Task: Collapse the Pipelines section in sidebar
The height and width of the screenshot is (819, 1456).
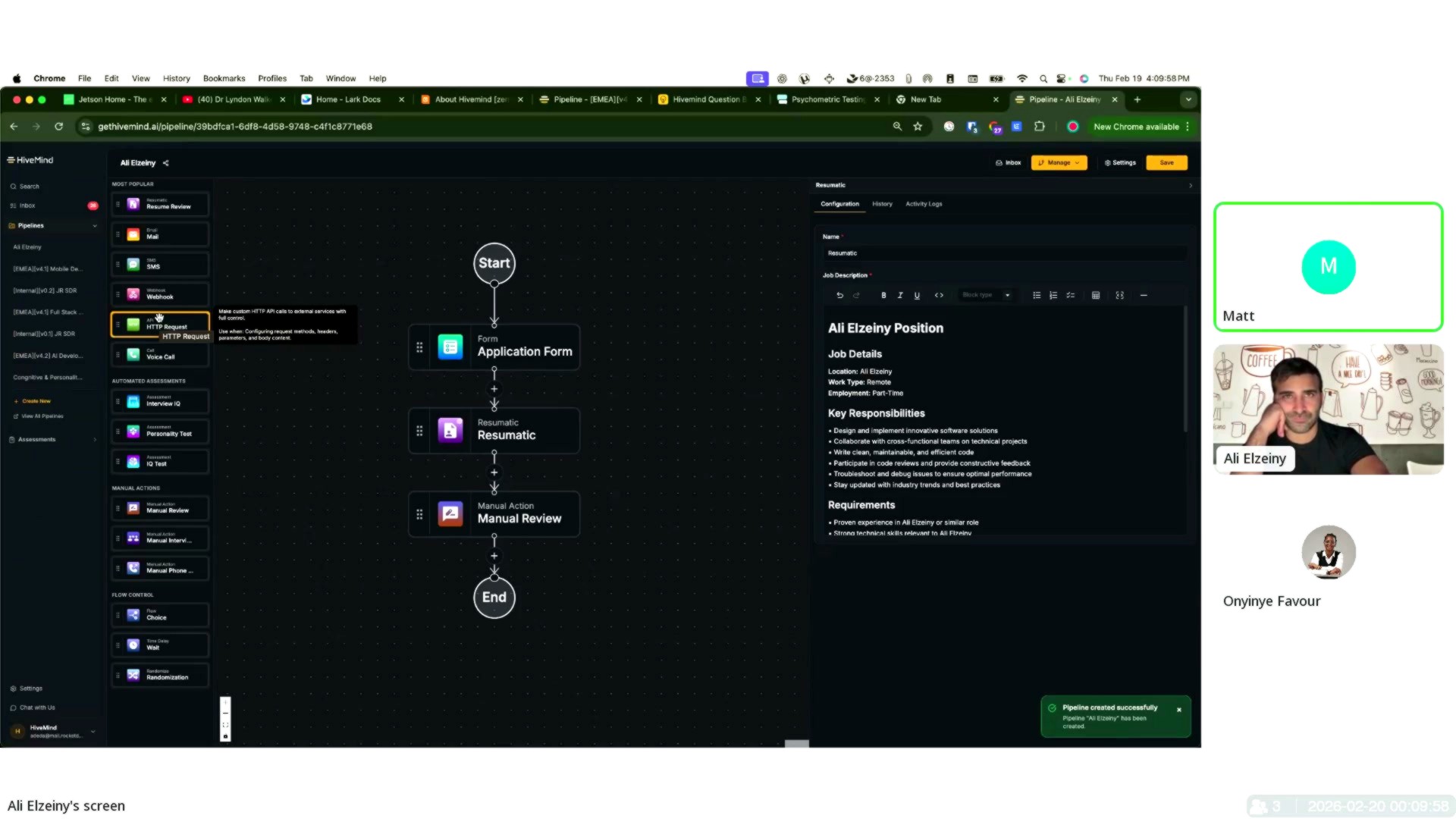Action: coord(95,226)
